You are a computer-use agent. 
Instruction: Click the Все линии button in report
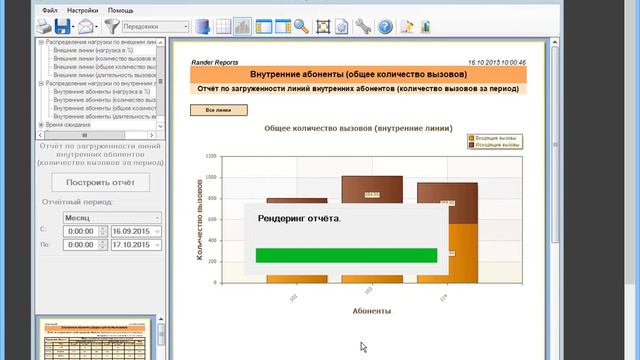click(219, 110)
